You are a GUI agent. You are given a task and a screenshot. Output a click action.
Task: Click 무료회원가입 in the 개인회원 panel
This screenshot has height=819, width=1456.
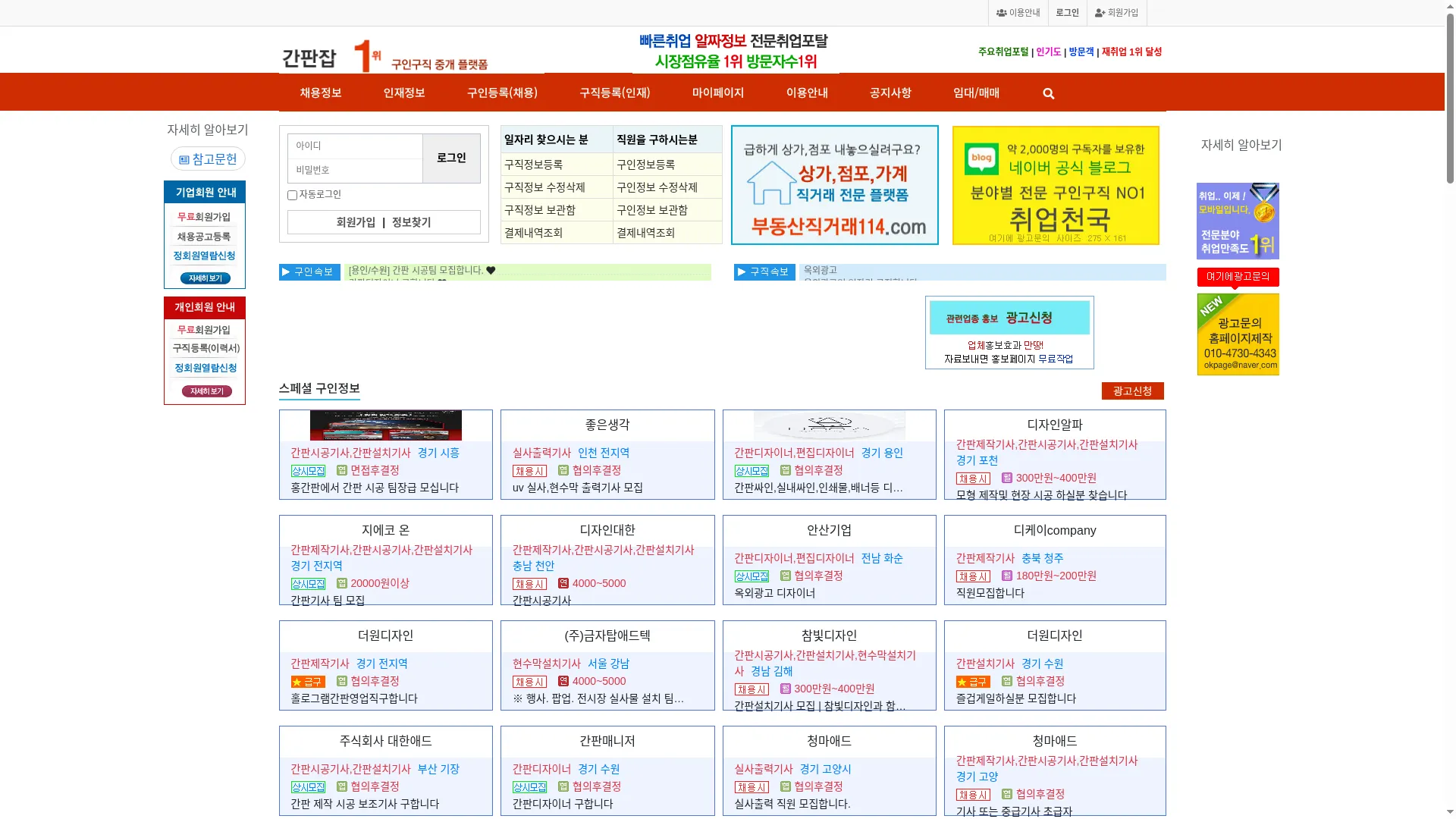[203, 330]
